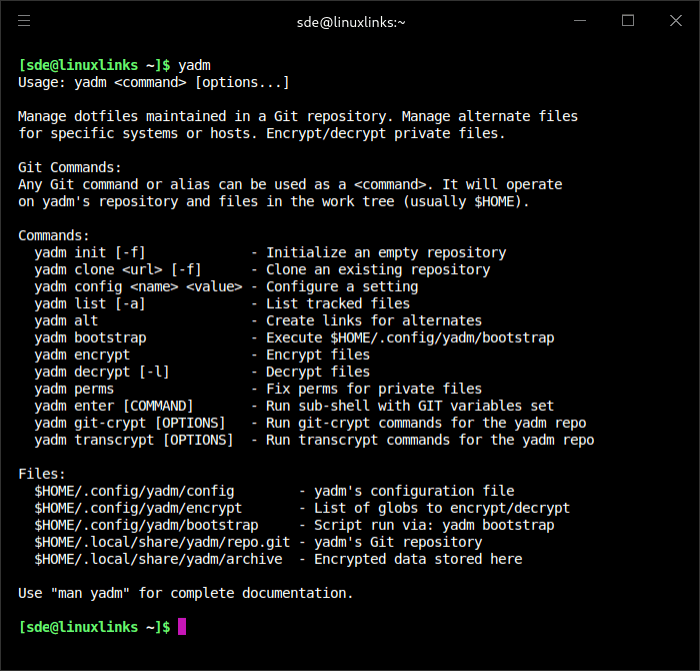Click the 'yadm list [-a]' command text

click(x=90, y=304)
